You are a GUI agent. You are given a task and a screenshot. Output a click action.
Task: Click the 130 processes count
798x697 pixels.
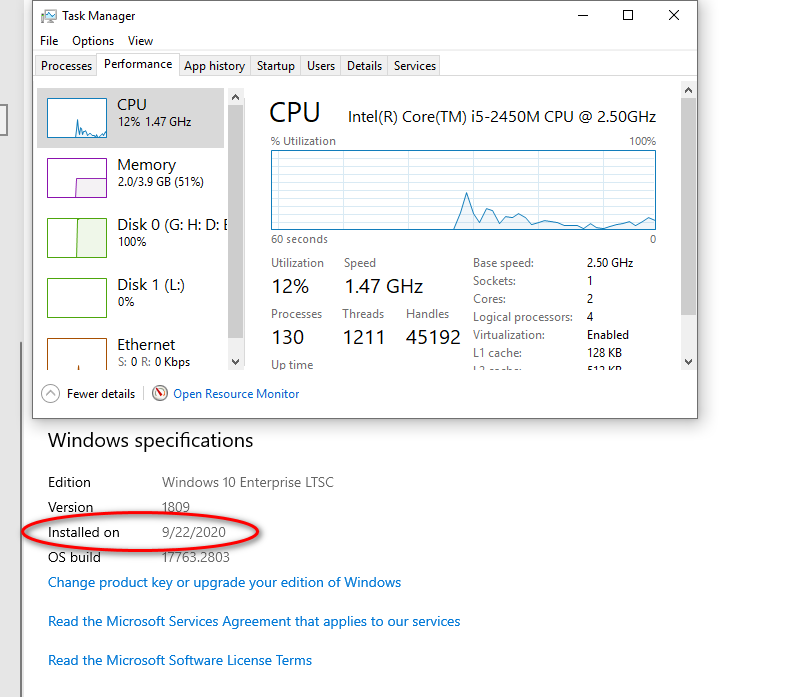(x=288, y=337)
